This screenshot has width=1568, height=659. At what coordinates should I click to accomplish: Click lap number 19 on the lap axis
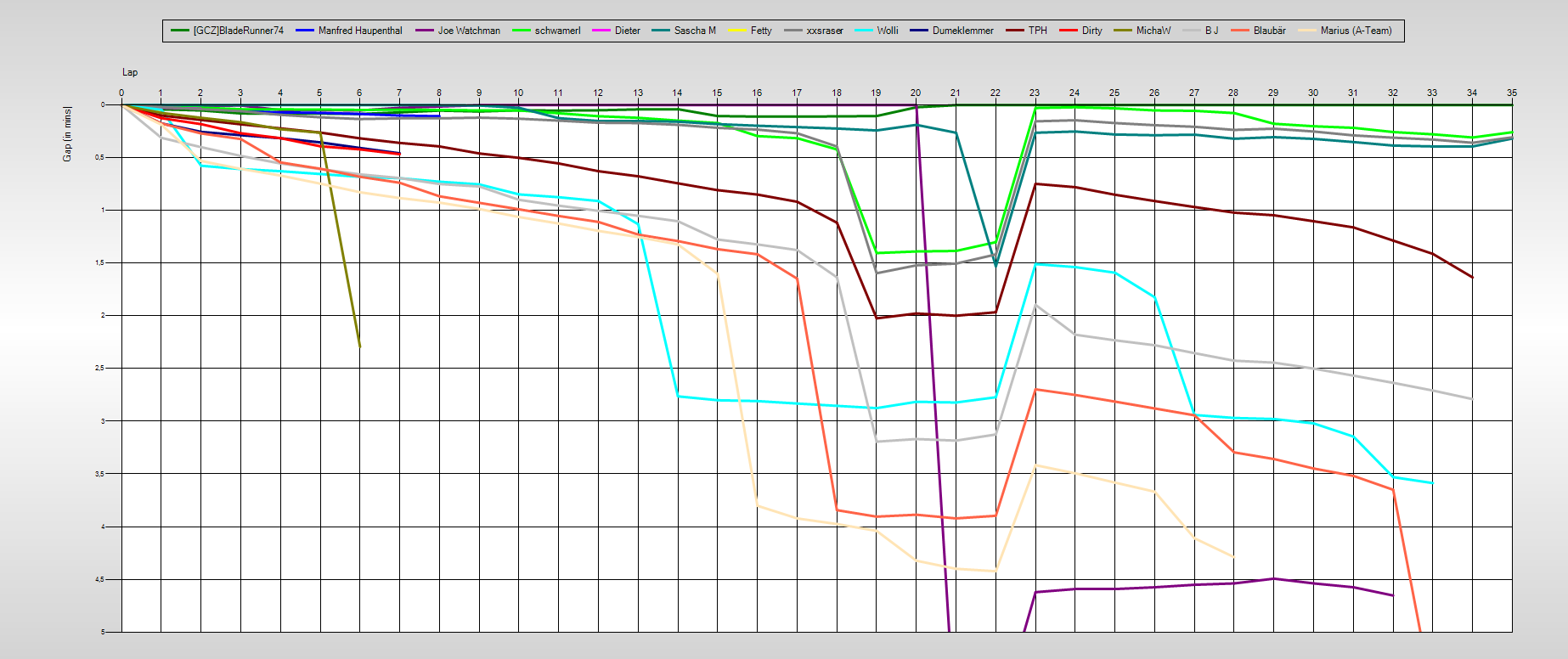(x=876, y=93)
